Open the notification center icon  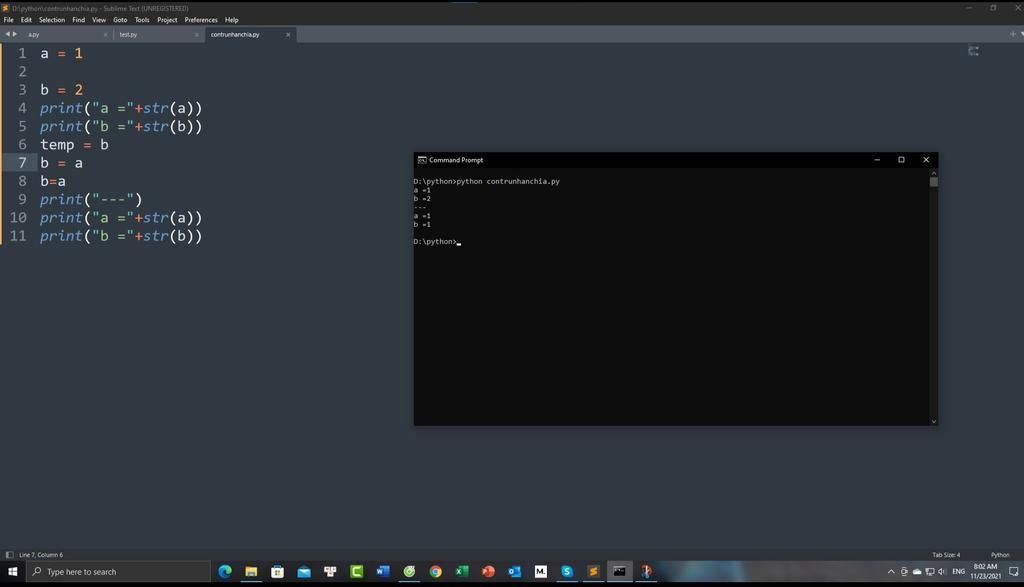click(x=1014, y=571)
